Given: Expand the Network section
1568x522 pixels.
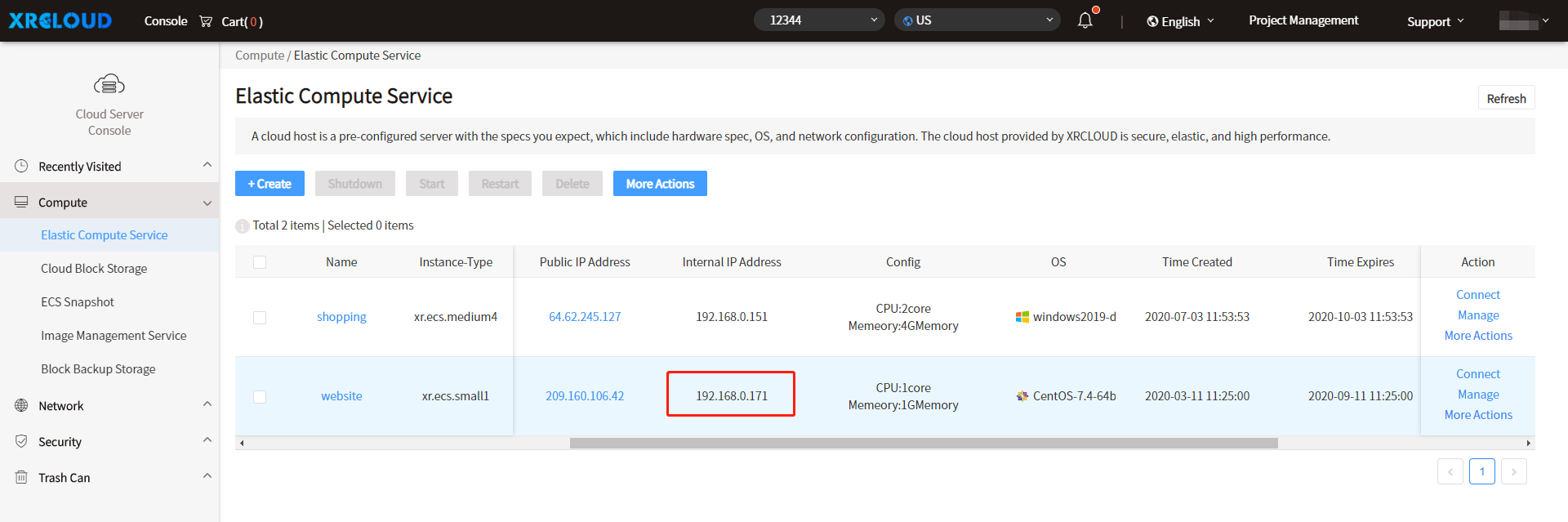Looking at the screenshot, I should coord(207,404).
